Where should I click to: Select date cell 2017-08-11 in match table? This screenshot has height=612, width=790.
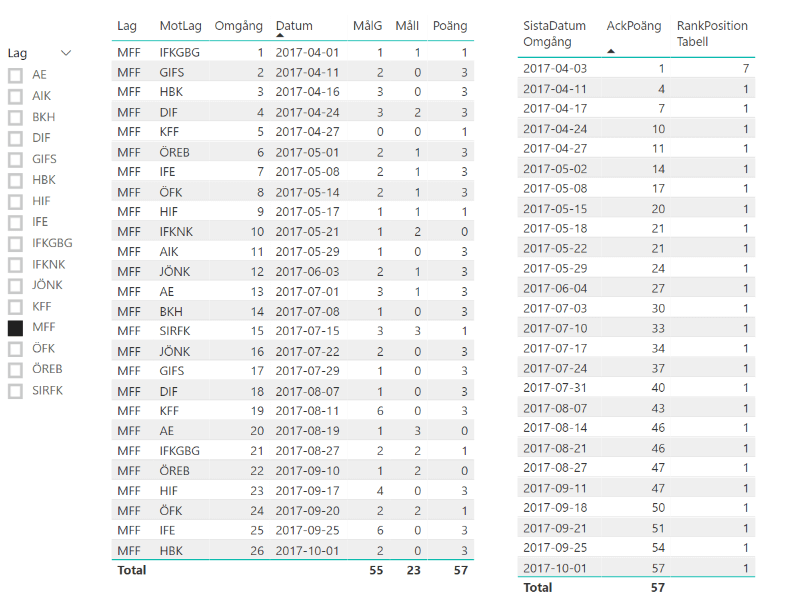point(307,411)
